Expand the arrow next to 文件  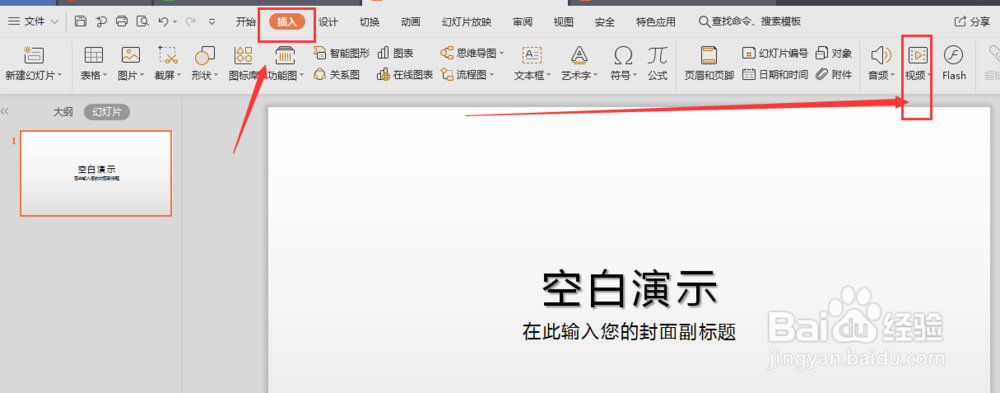tap(54, 22)
